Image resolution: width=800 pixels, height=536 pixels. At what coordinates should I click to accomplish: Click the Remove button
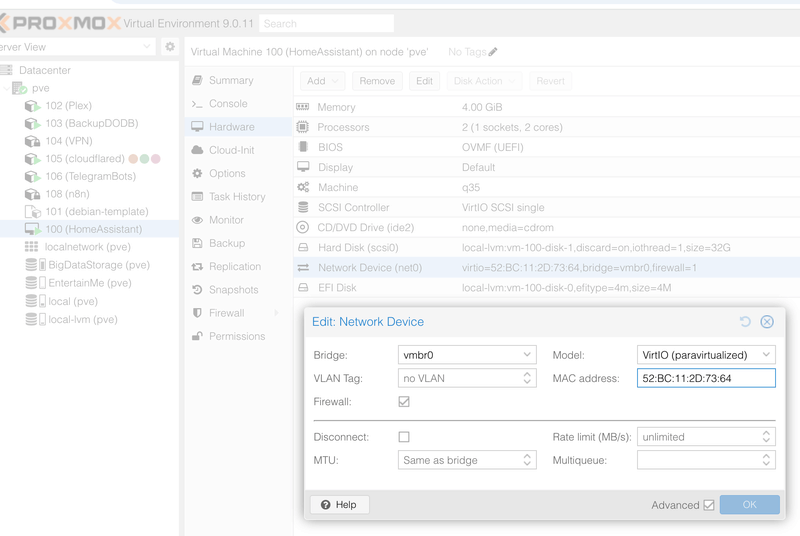377,81
